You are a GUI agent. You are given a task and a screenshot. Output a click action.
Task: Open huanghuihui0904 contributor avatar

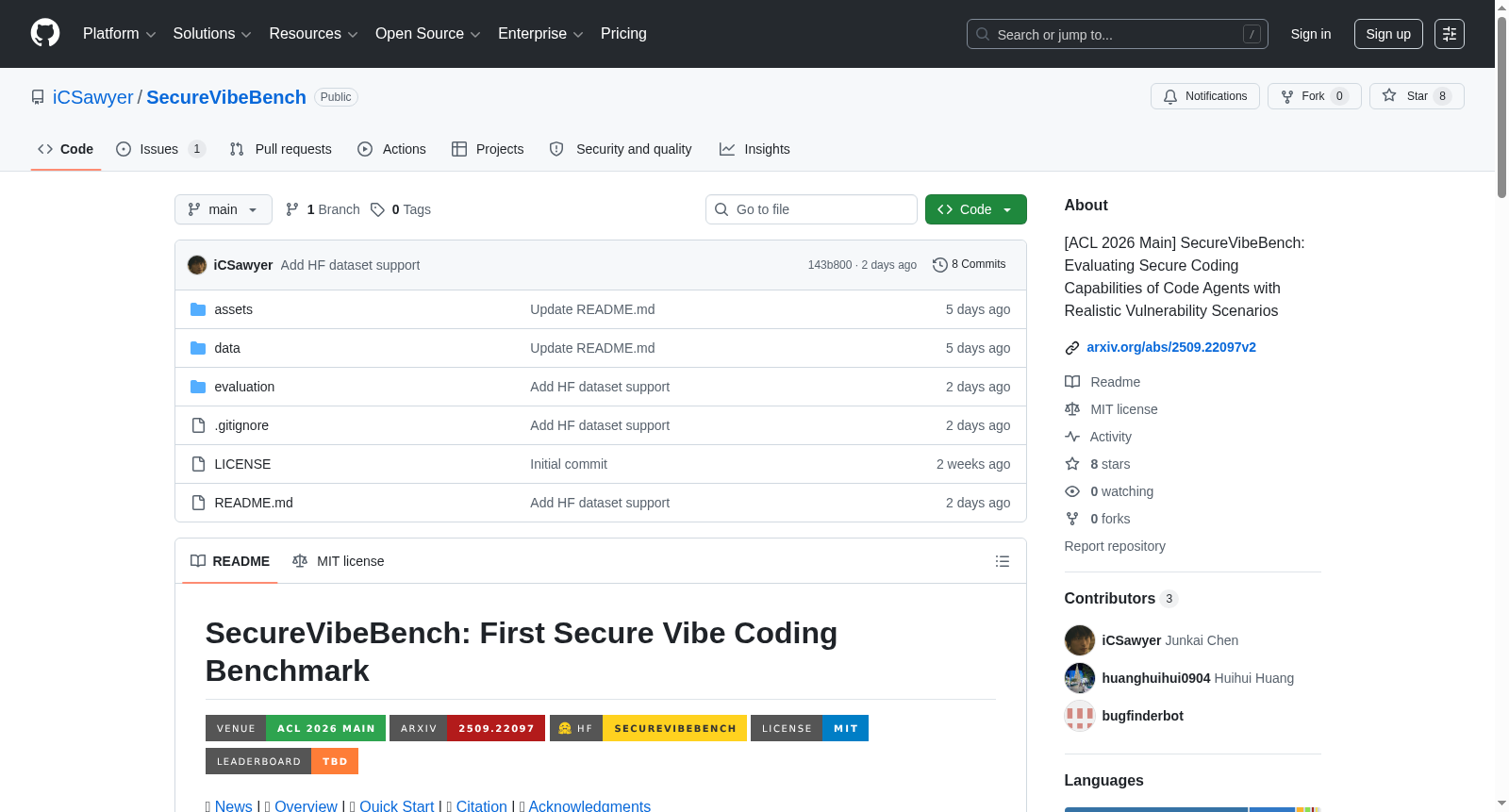pos(1080,678)
